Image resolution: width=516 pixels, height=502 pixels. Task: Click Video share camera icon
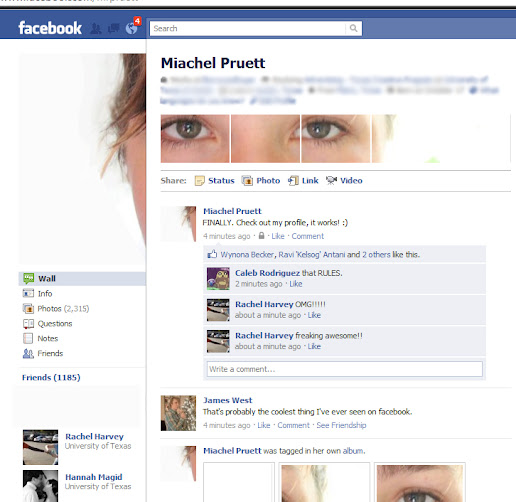click(x=331, y=180)
